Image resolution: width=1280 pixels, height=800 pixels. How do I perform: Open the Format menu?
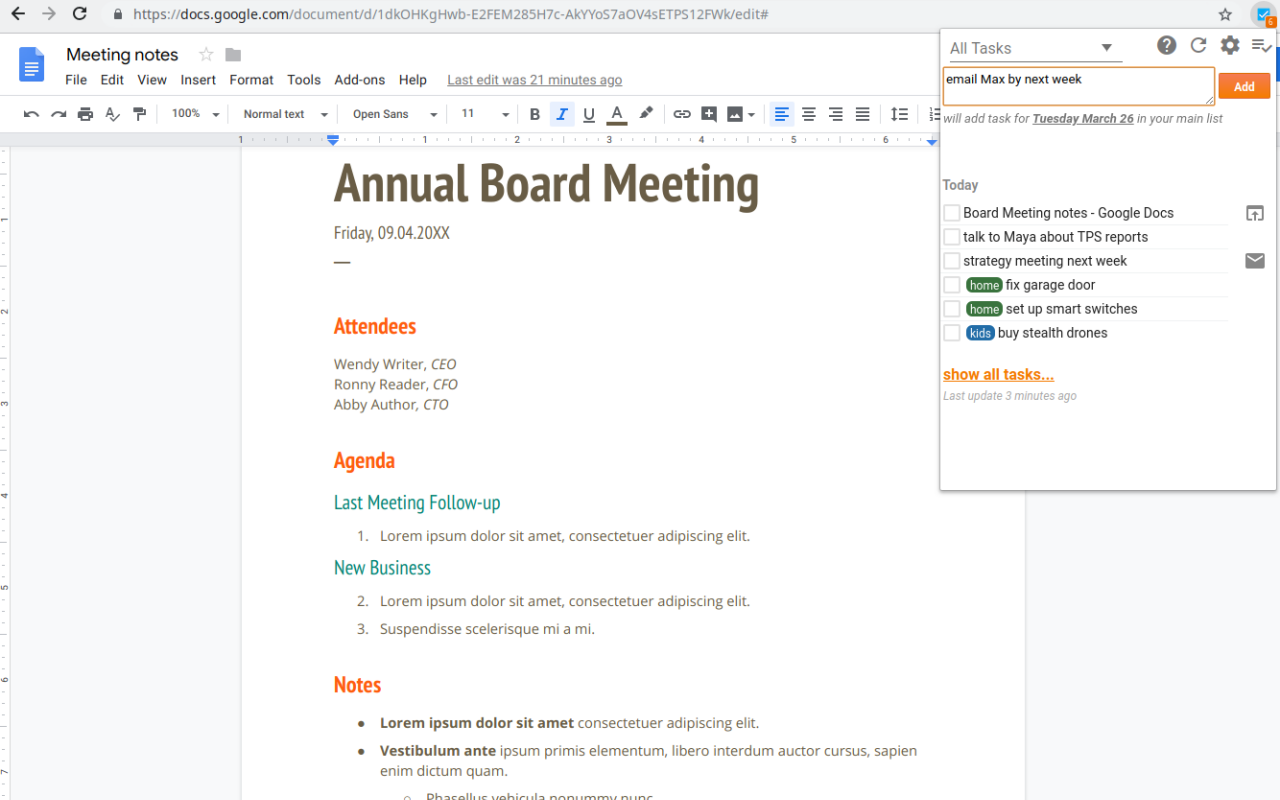click(x=251, y=79)
